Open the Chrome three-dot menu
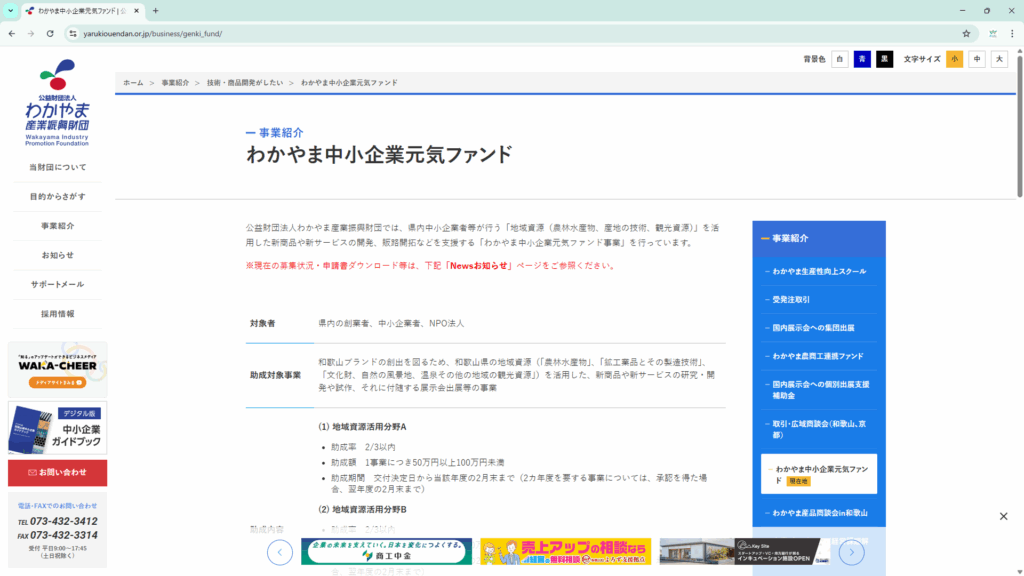 coord(1012,33)
